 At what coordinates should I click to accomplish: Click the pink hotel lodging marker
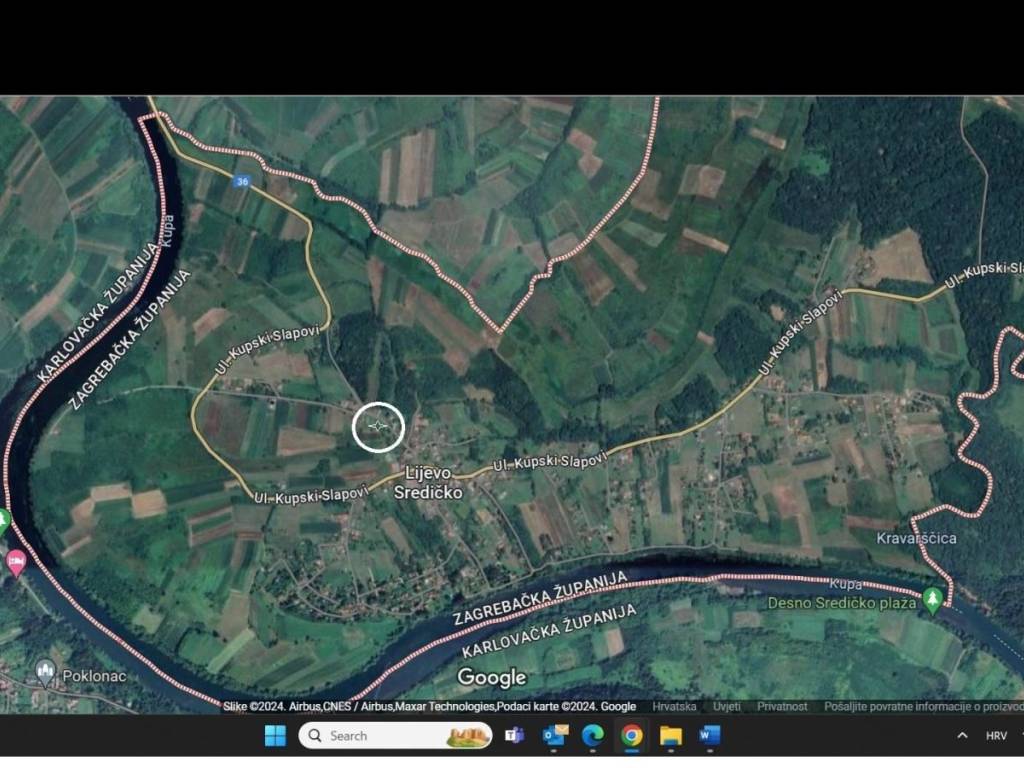[x=16, y=561]
